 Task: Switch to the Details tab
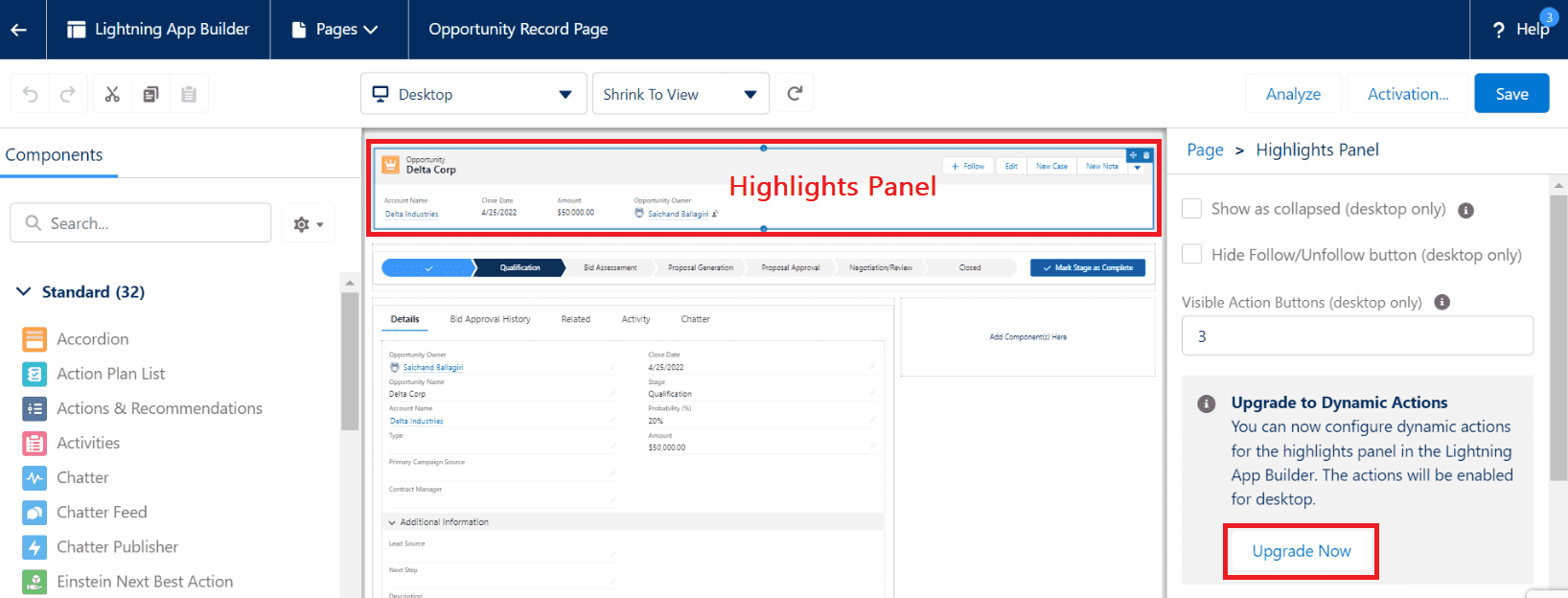[405, 319]
